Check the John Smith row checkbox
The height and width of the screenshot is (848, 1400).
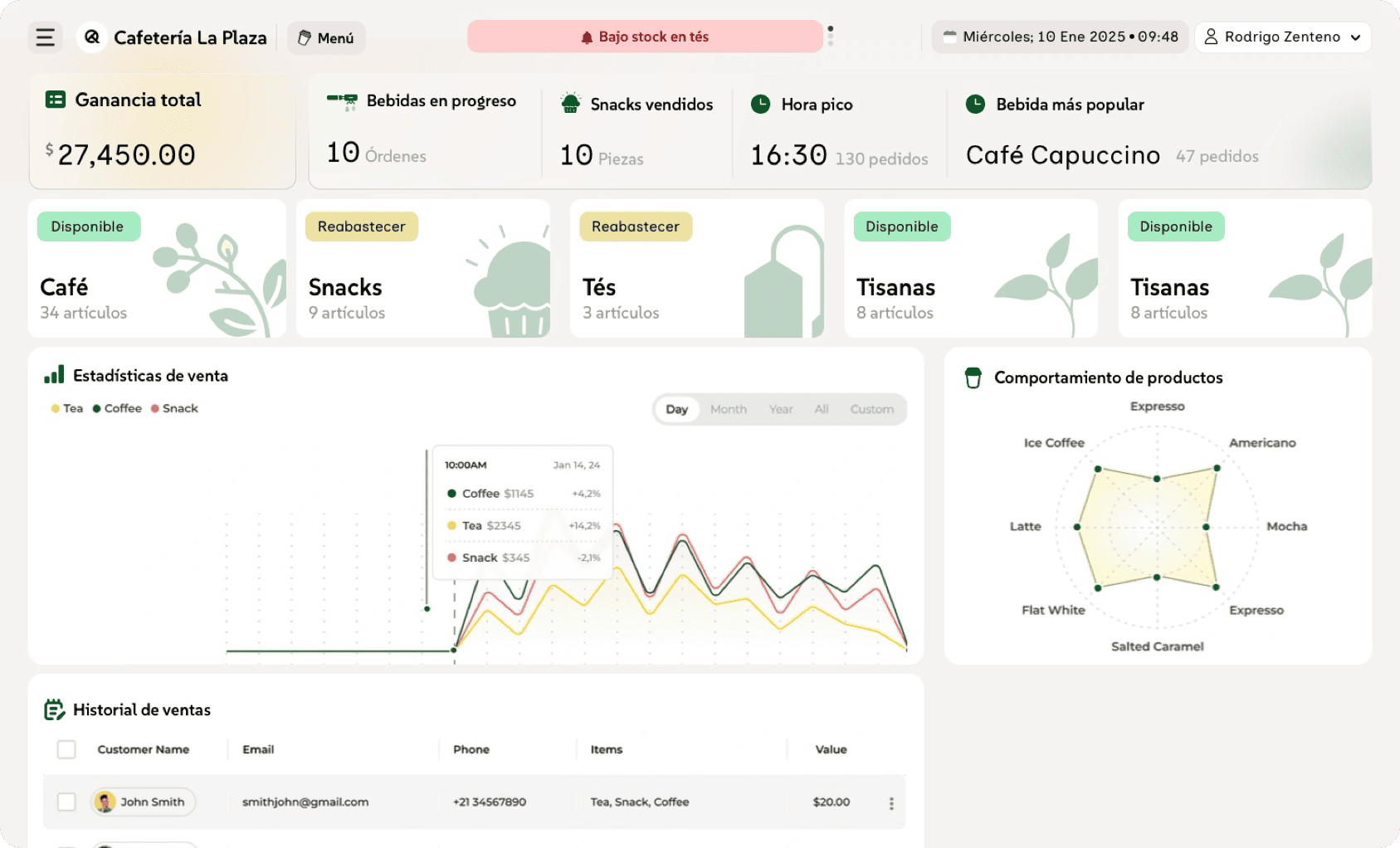pos(66,802)
